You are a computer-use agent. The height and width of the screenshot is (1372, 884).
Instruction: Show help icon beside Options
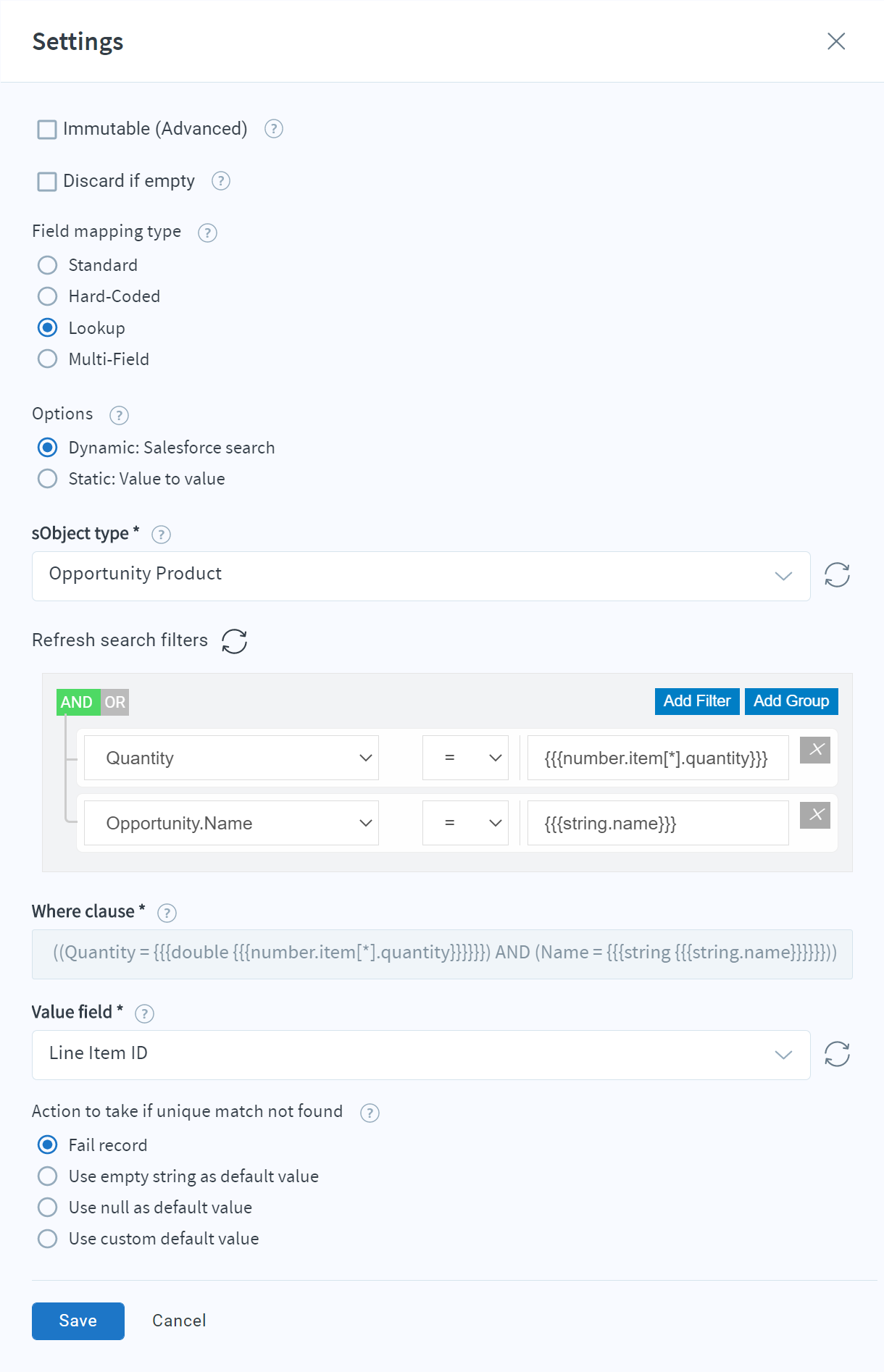click(x=119, y=415)
